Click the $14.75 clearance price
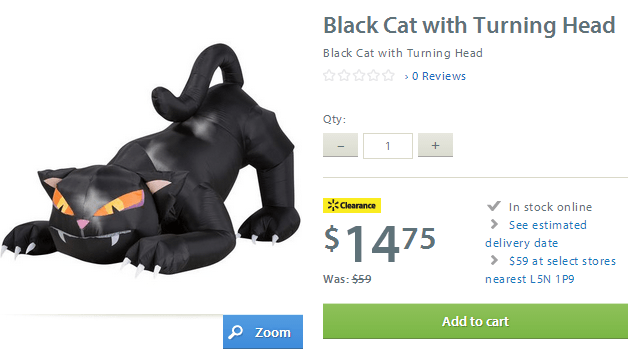Screen dimensions: 638x362 (x=380, y=243)
